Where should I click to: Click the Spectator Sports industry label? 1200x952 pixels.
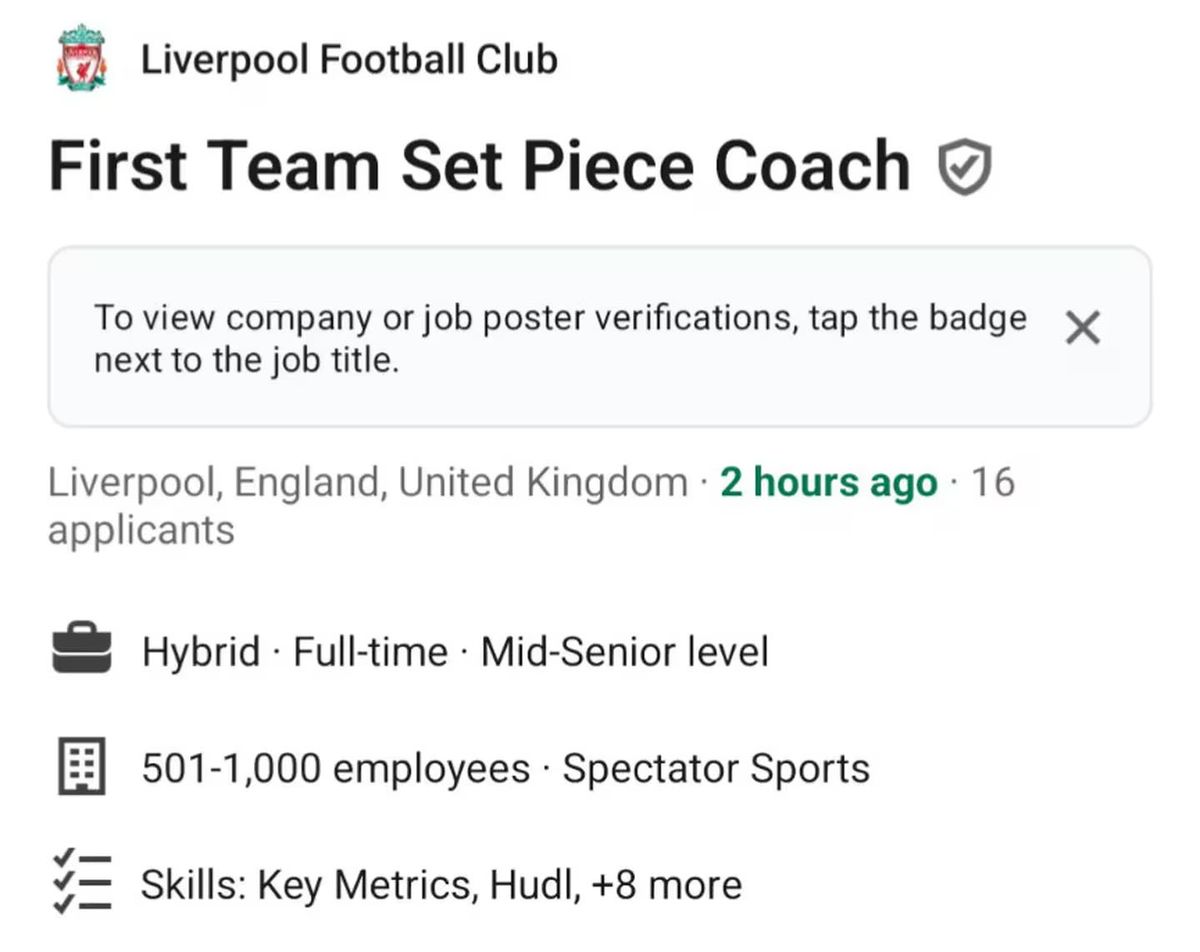715,769
